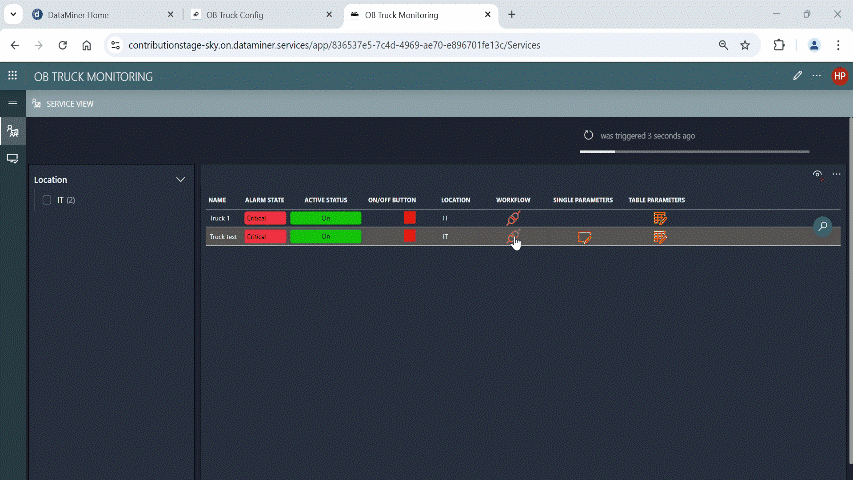Sort by On/Off Button column header

(392, 200)
